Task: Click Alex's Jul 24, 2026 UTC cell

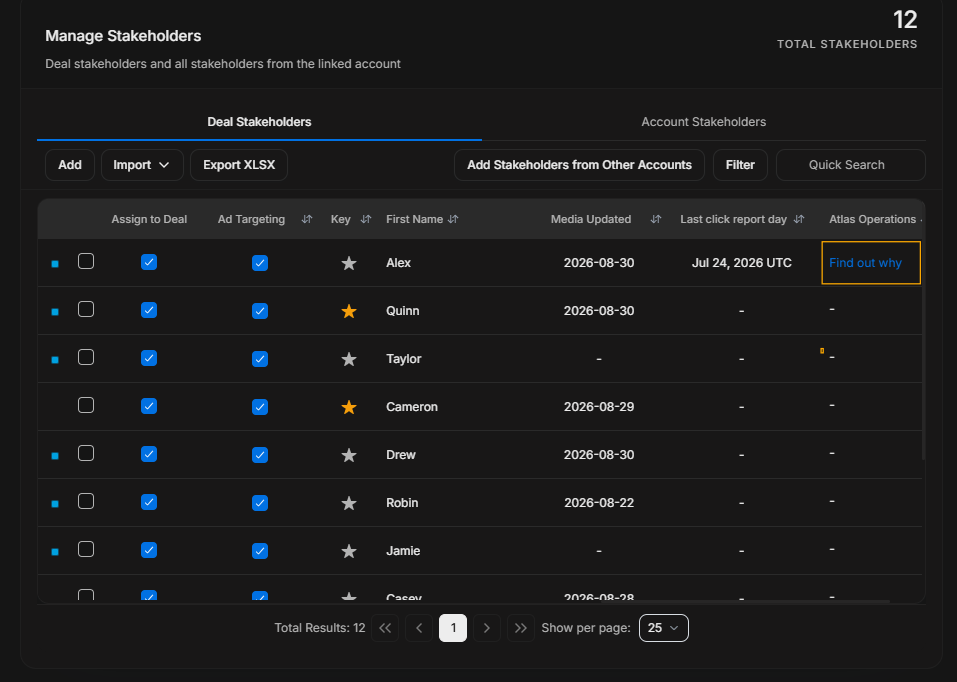Action: click(x=742, y=263)
